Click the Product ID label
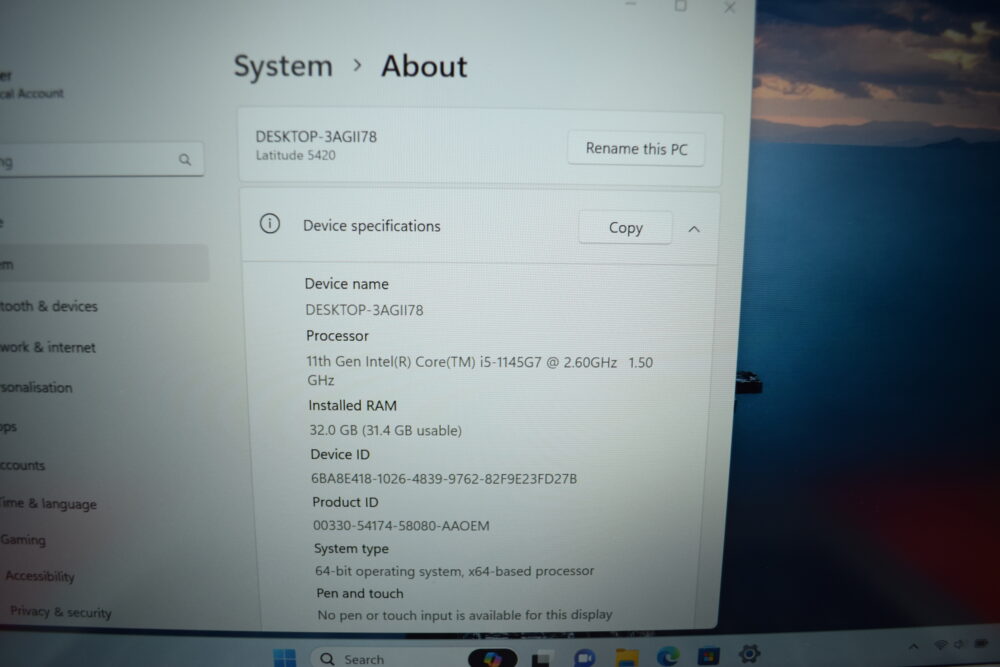Screen dimensions: 1000x667 [345, 502]
